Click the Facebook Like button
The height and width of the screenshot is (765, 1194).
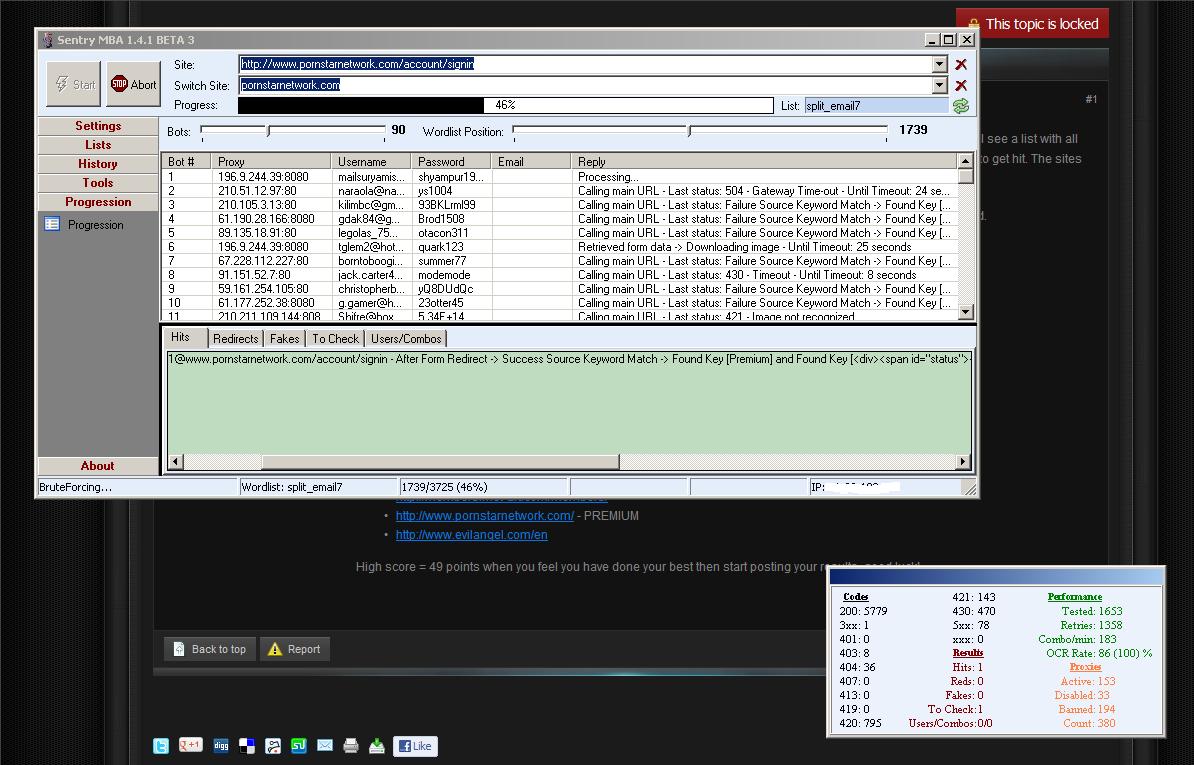point(415,746)
